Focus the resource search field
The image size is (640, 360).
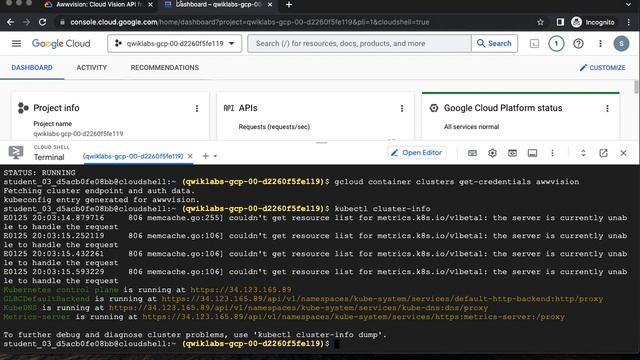tap(359, 43)
